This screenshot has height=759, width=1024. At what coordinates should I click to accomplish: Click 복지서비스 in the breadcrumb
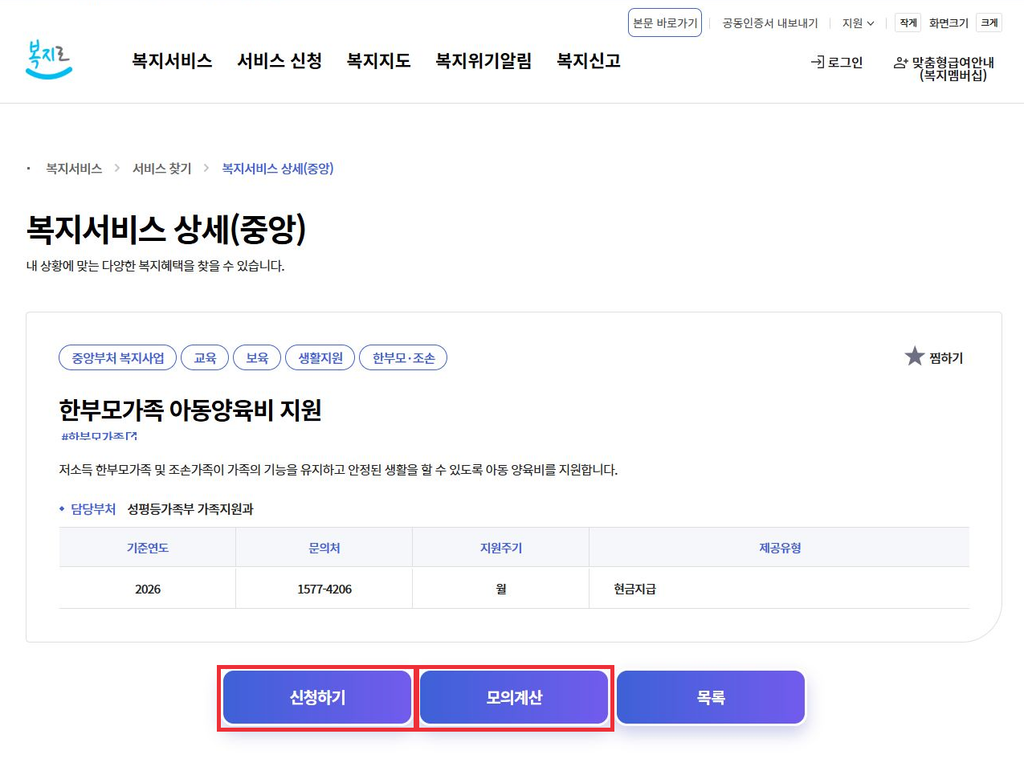tap(74, 169)
